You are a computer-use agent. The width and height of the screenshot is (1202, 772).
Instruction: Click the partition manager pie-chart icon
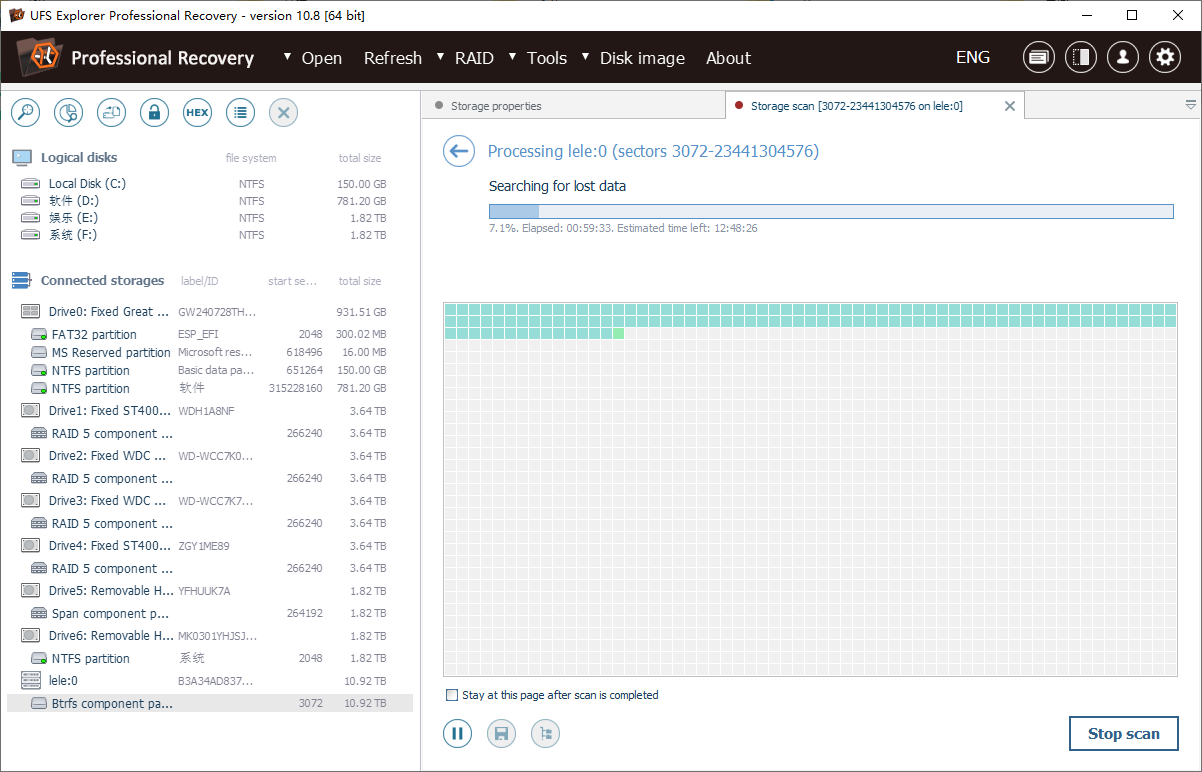68,113
